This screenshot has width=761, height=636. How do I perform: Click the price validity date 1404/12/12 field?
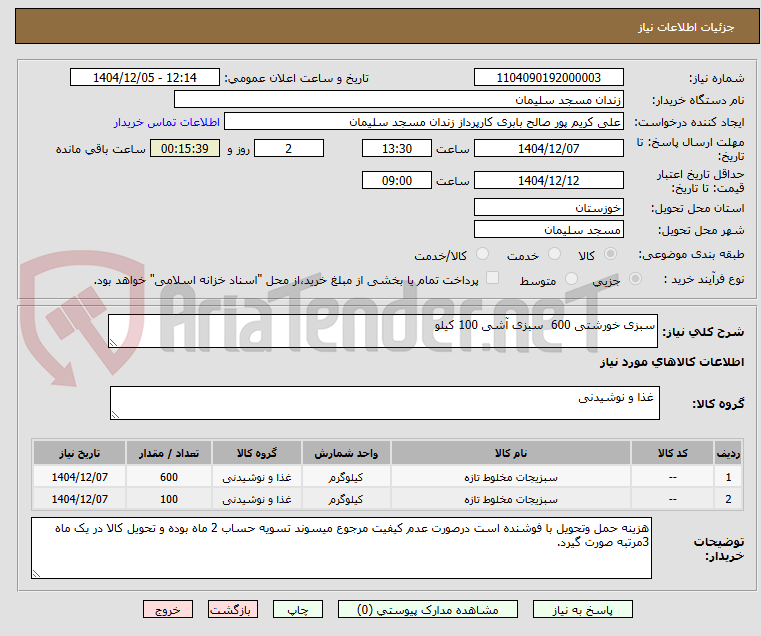pyautogui.click(x=548, y=181)
